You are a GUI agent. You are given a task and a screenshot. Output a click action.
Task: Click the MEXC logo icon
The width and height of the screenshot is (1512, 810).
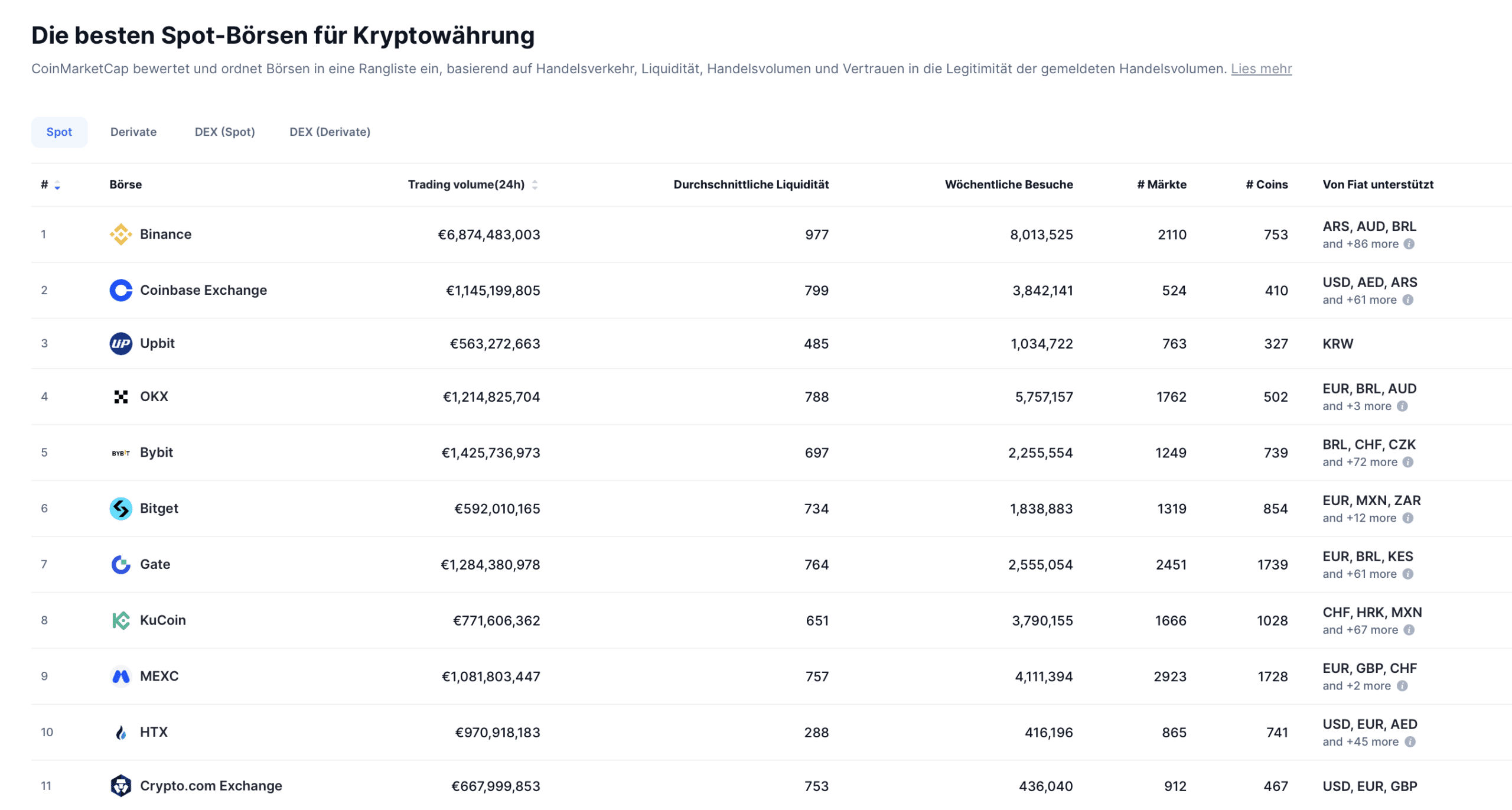[x=120, y=676]
